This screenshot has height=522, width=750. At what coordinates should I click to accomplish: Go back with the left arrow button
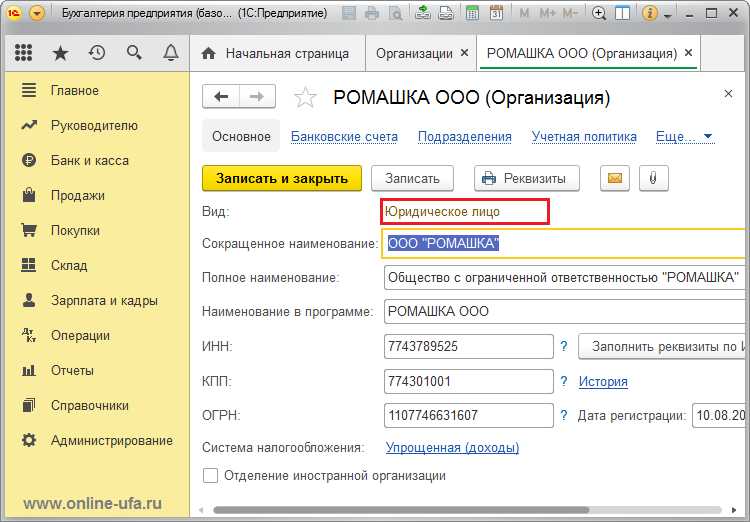pos(221,97)
